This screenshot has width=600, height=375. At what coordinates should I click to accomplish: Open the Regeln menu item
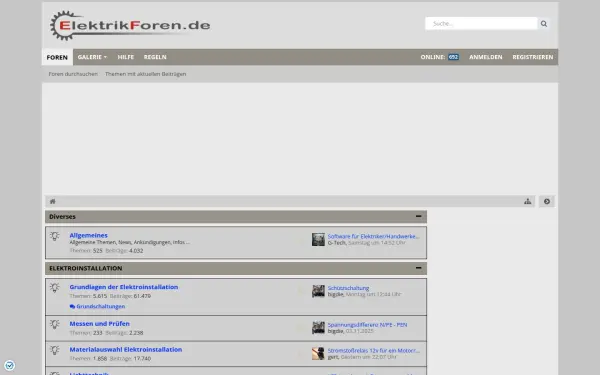155,57
